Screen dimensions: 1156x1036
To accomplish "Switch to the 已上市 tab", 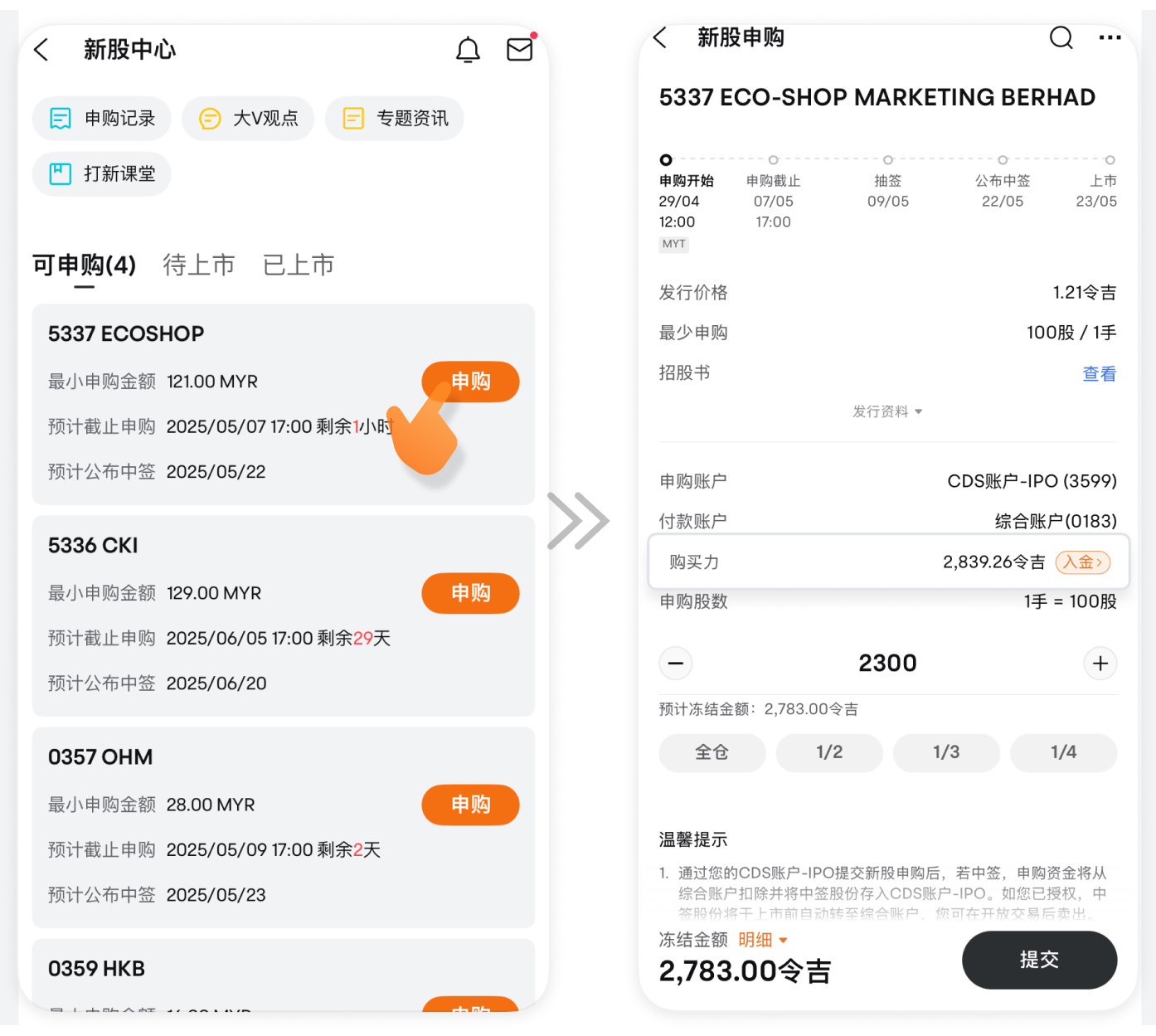I will (299, 265).
